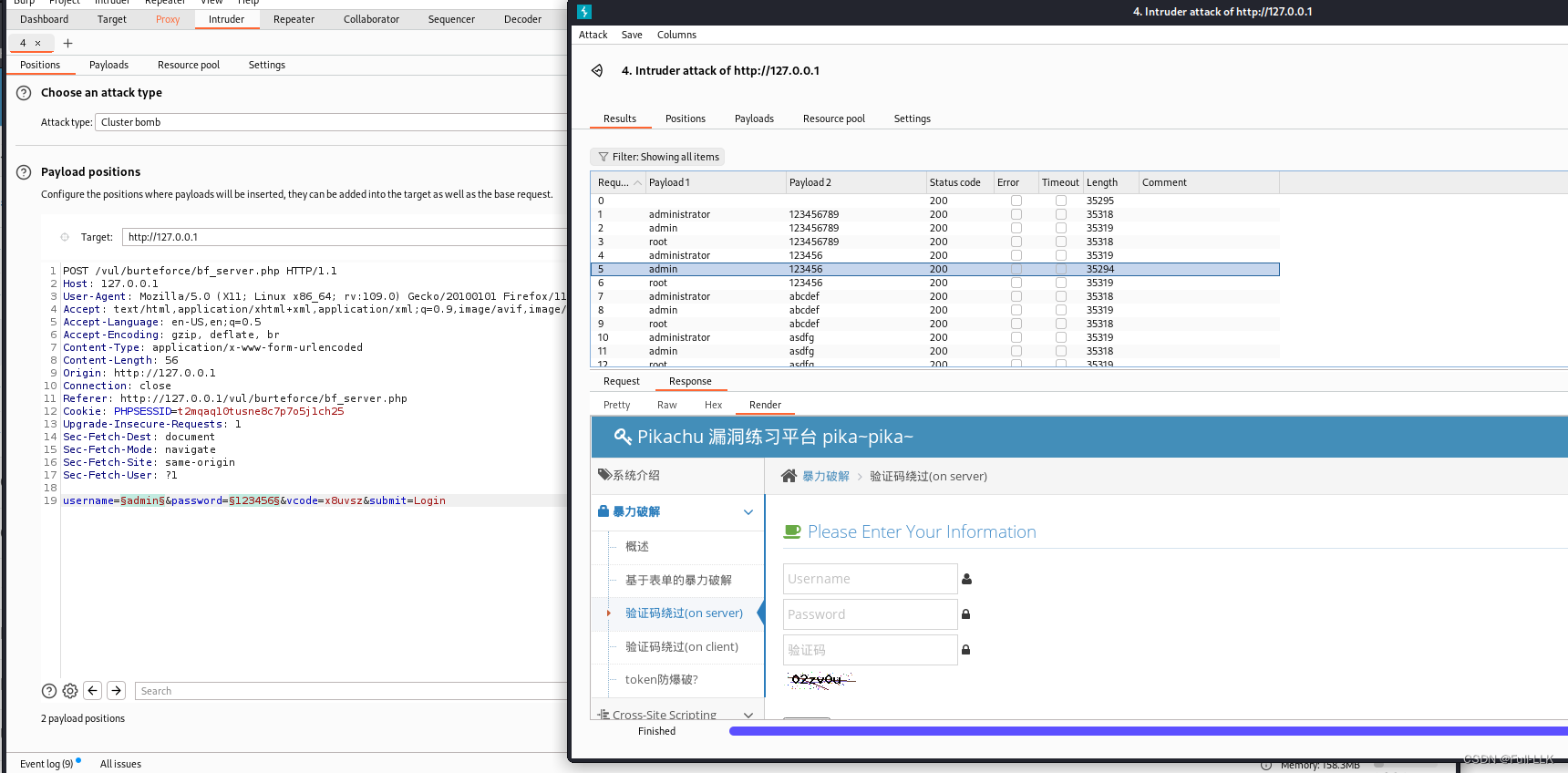This screenshot has height=773, width=1568.
Task: Toggle Error checkbox for request 7
Action: tap(1016, 296)
